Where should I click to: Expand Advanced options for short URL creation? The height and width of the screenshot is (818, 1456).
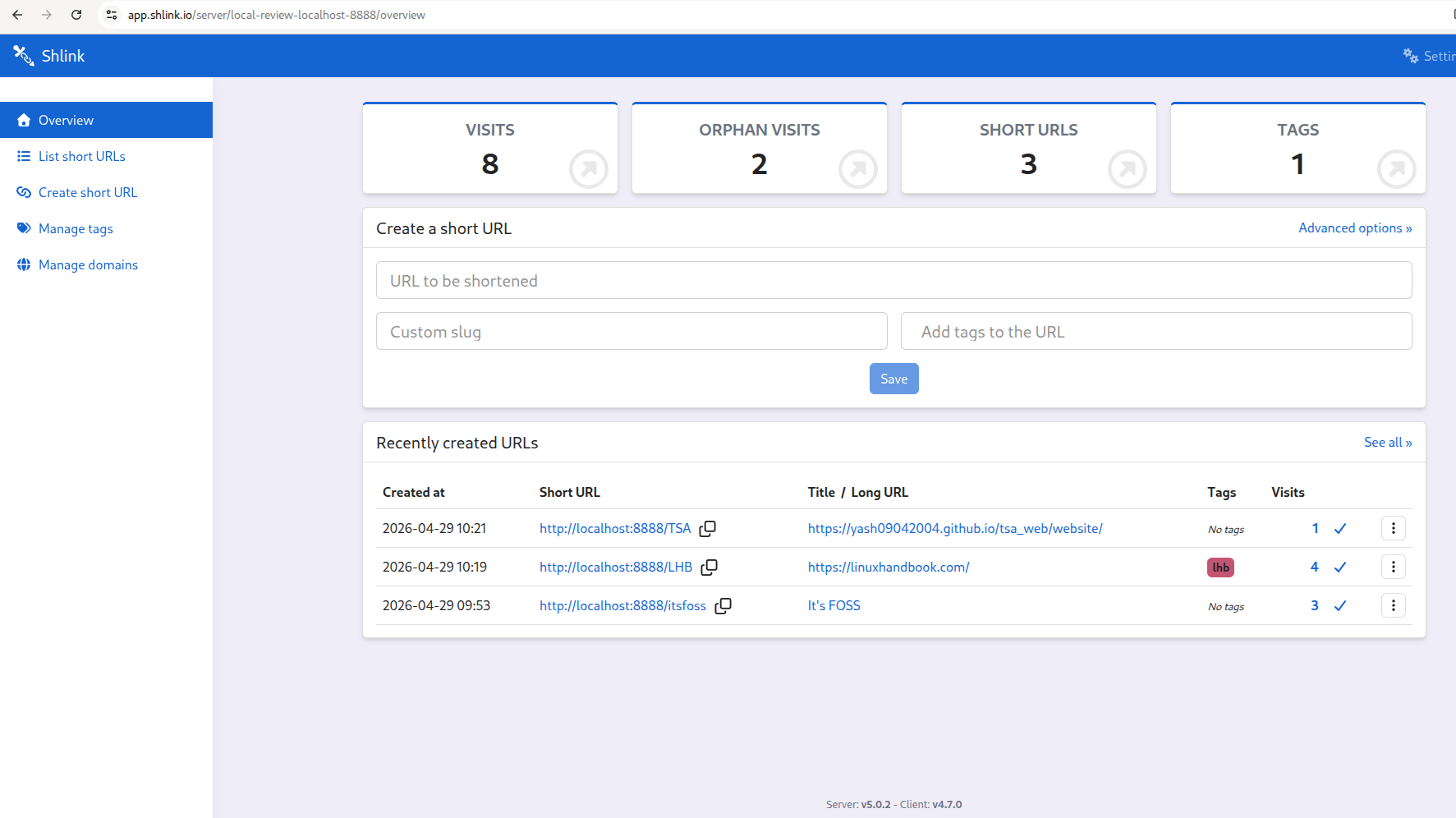coord(1355,228)
